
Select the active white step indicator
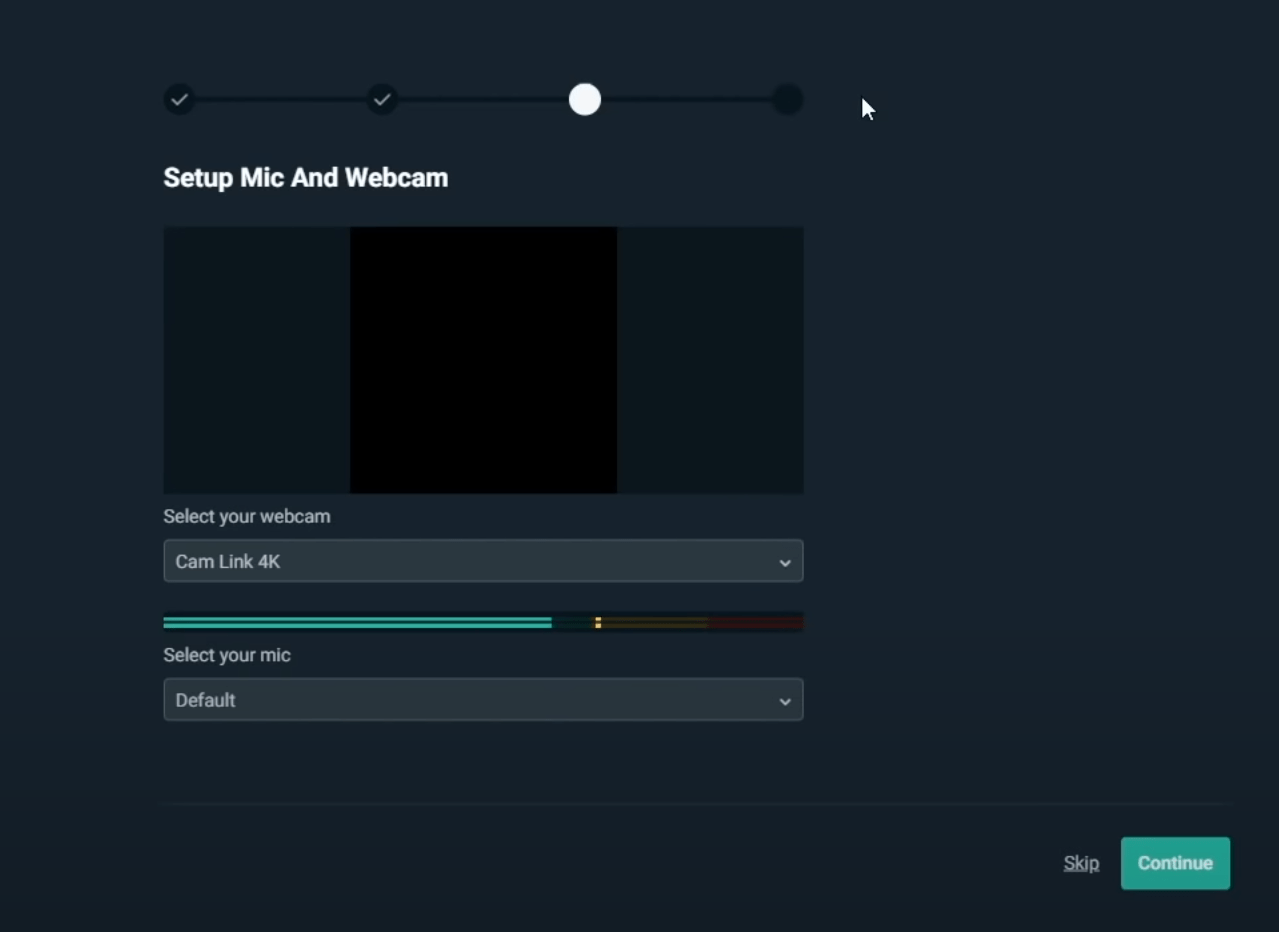coord(585,99)
